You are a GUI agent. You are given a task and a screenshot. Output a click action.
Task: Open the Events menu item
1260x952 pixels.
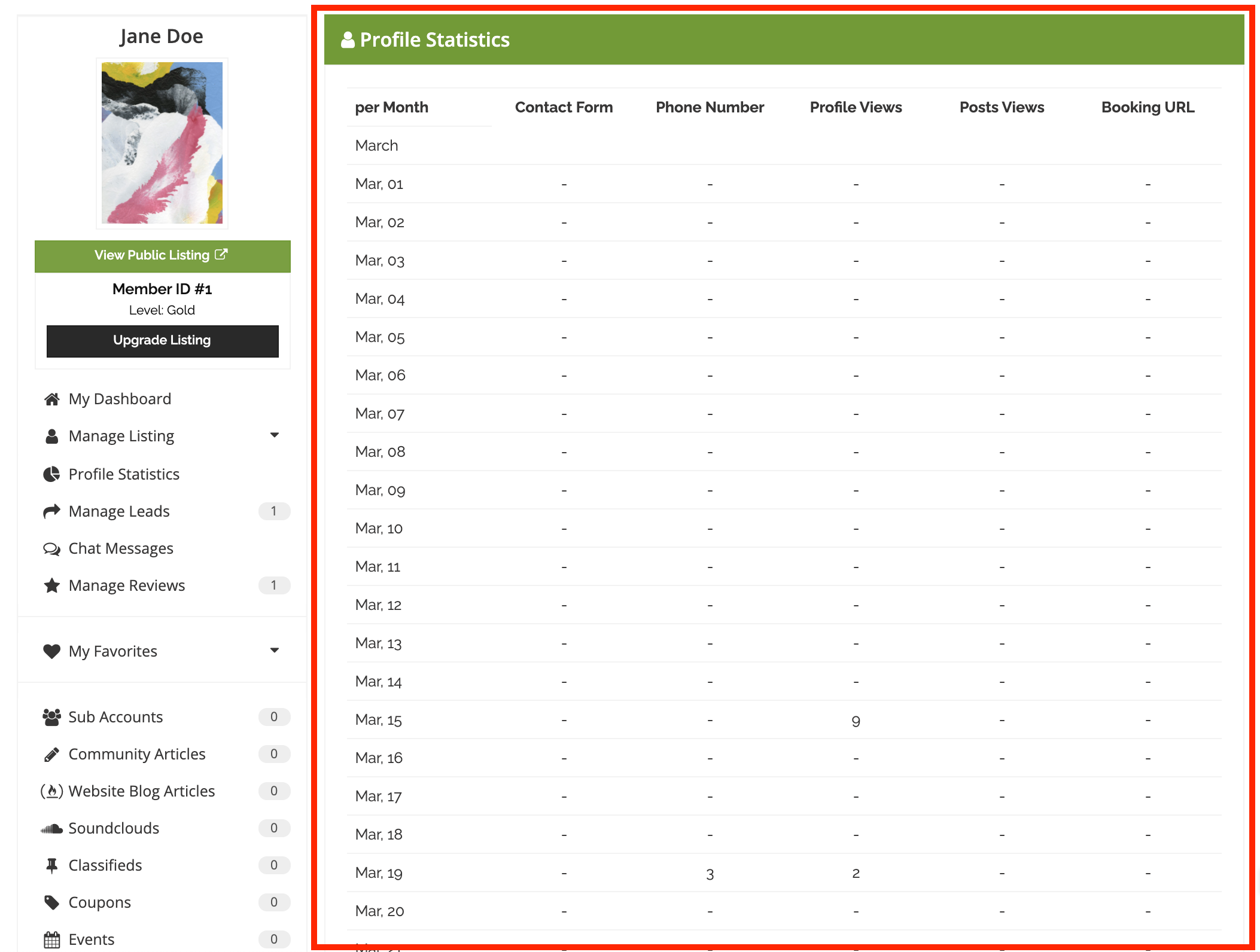(x=91, y=940)
